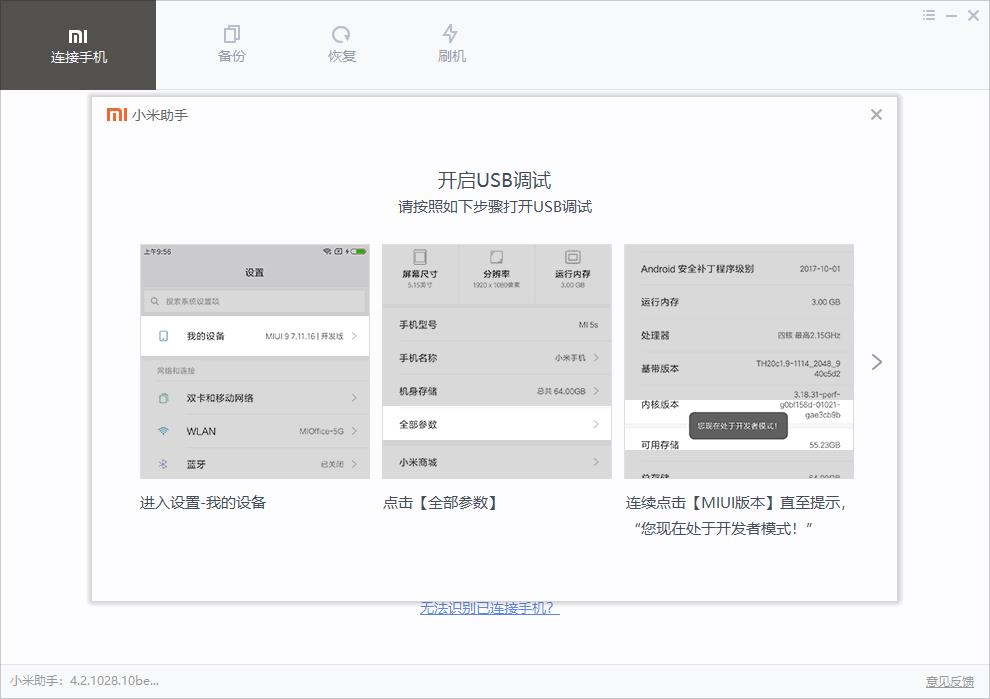The height and width of the screenshot is (699, 990).
Task: Advance to the next step with the right arrow
Action: click(x=877, y=362)
